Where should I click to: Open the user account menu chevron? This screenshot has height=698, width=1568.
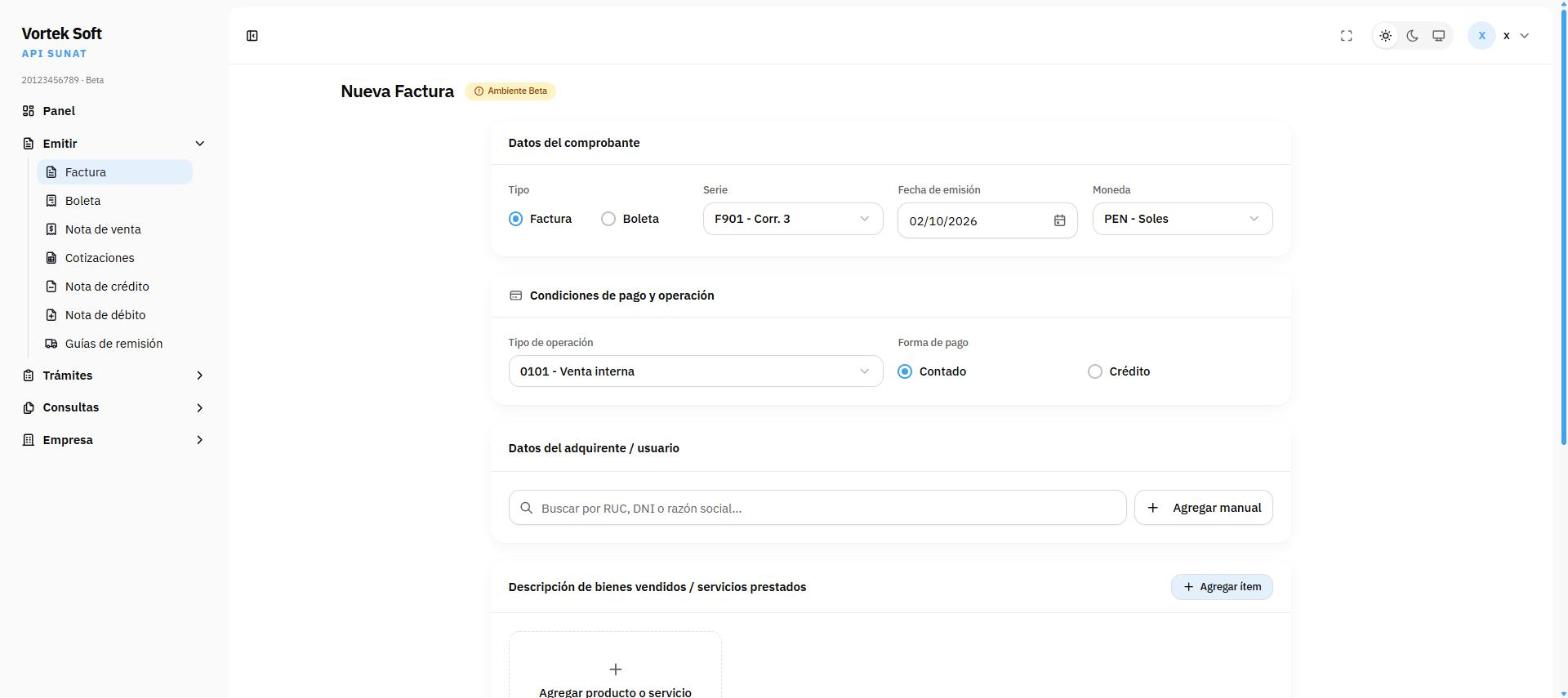[x=1524, y=36]
